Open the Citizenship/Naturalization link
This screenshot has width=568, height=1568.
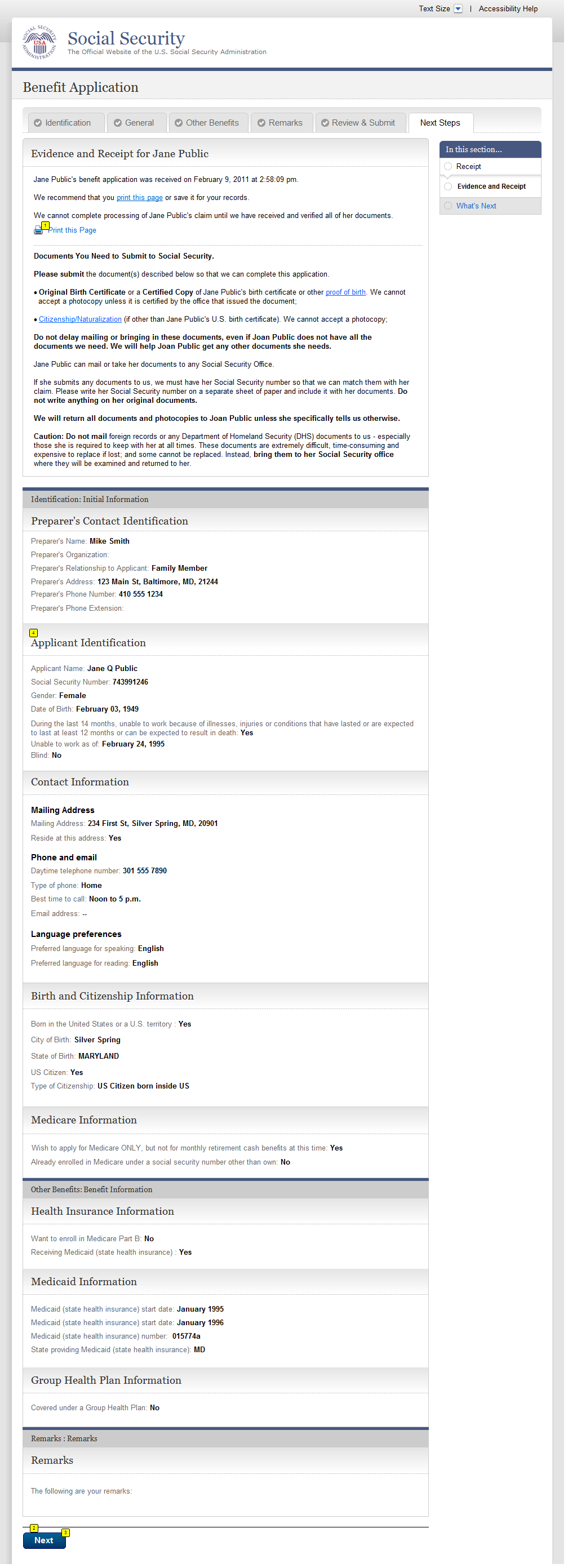pos(80,319)
